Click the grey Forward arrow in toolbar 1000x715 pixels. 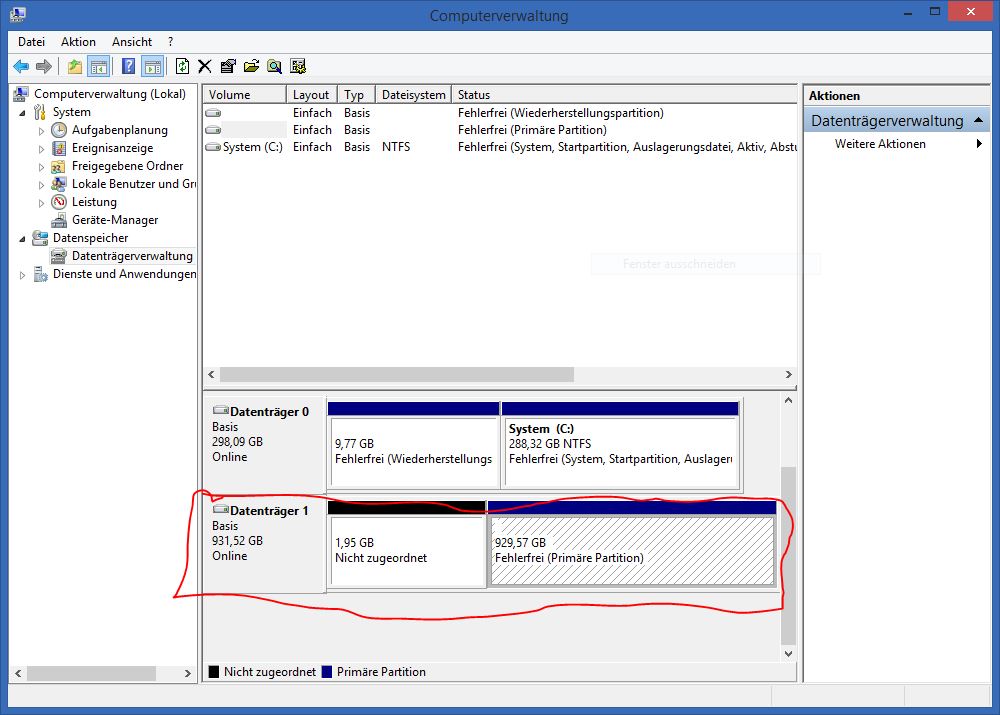44,66
